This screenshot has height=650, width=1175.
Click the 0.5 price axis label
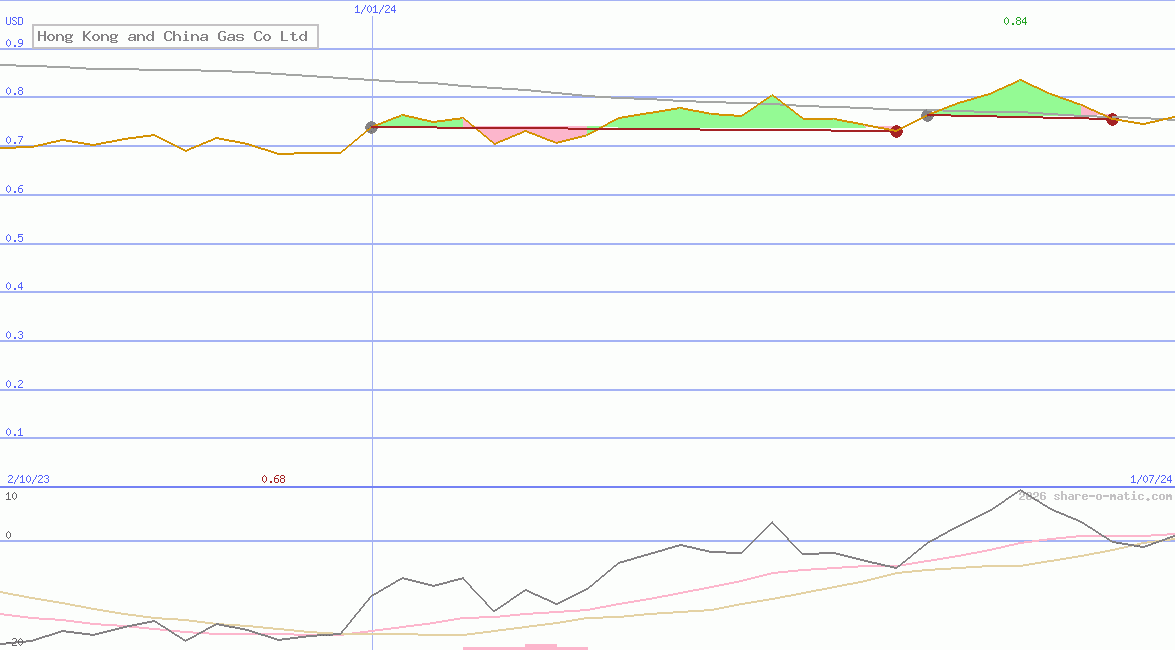pos(14,238)
